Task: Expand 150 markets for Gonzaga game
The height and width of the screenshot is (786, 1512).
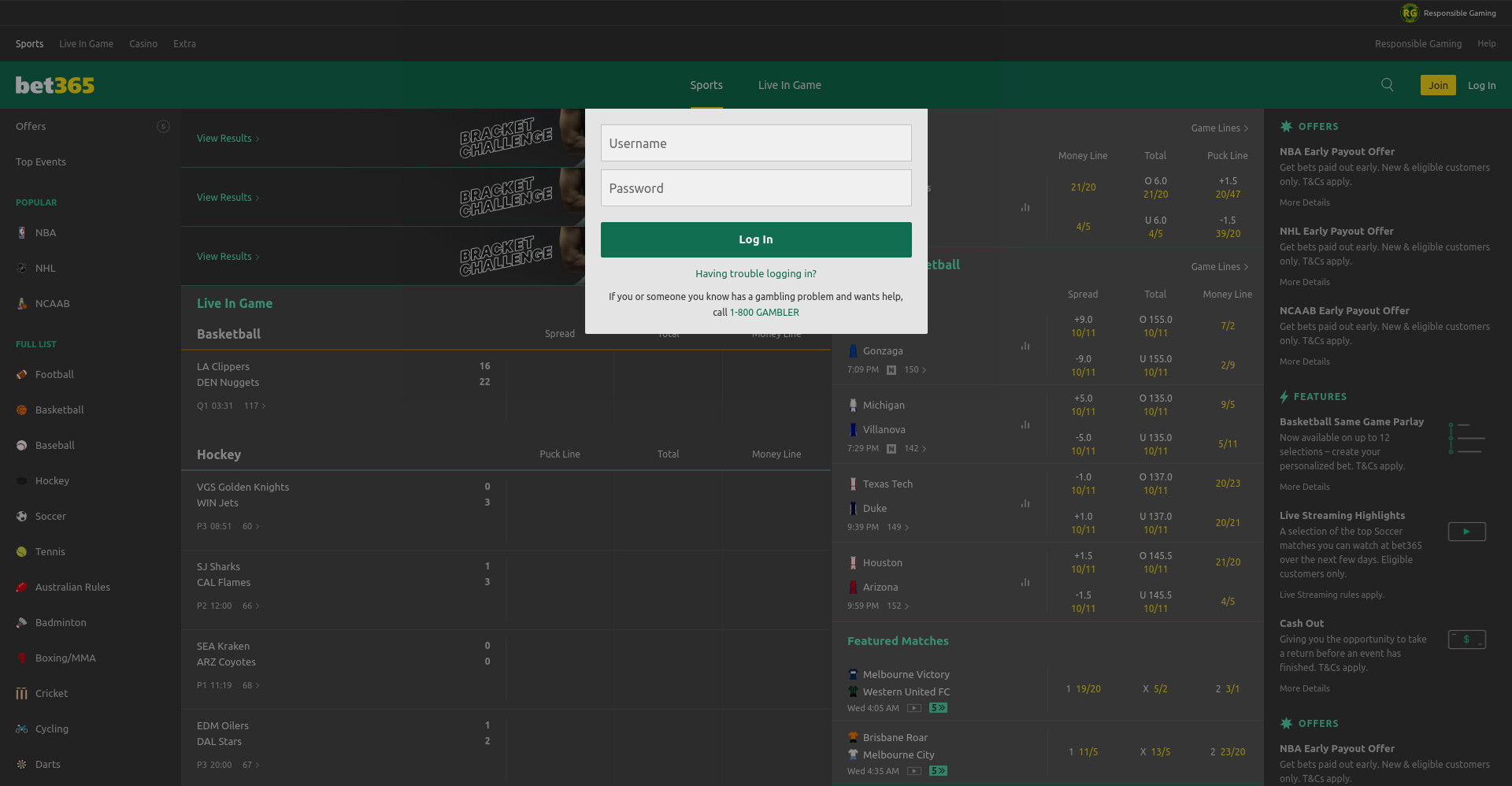Action: (915, 370)
